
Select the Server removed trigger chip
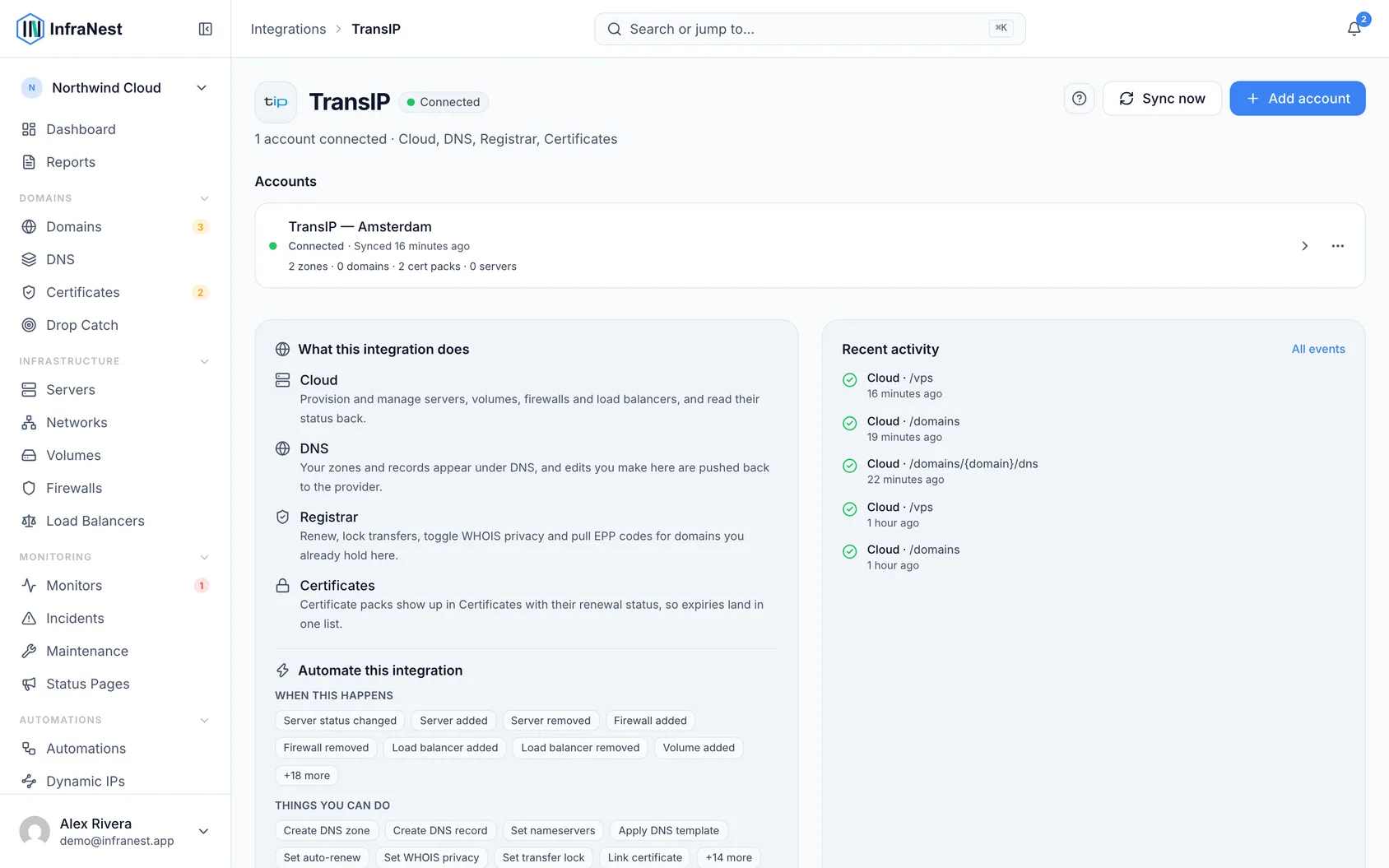[550, 721]
